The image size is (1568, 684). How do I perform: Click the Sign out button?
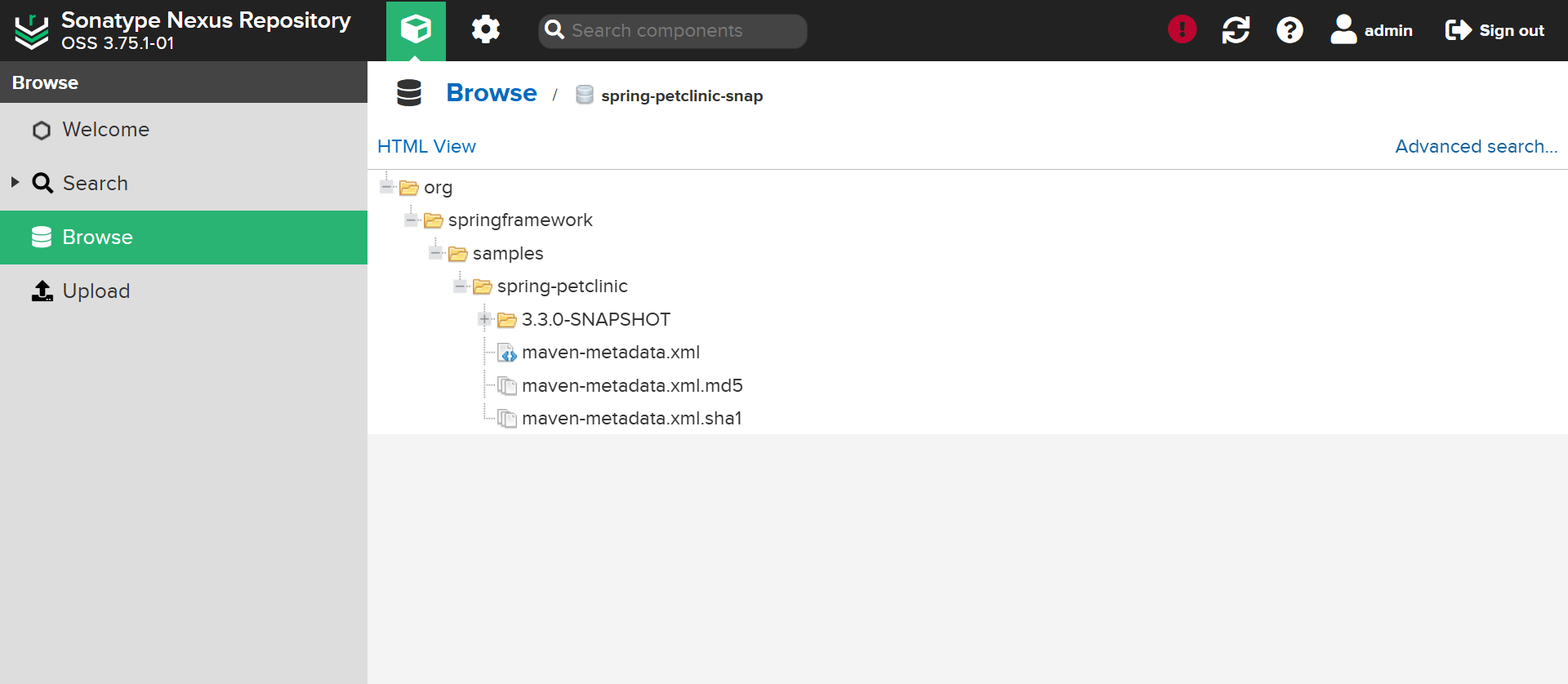1494,30
